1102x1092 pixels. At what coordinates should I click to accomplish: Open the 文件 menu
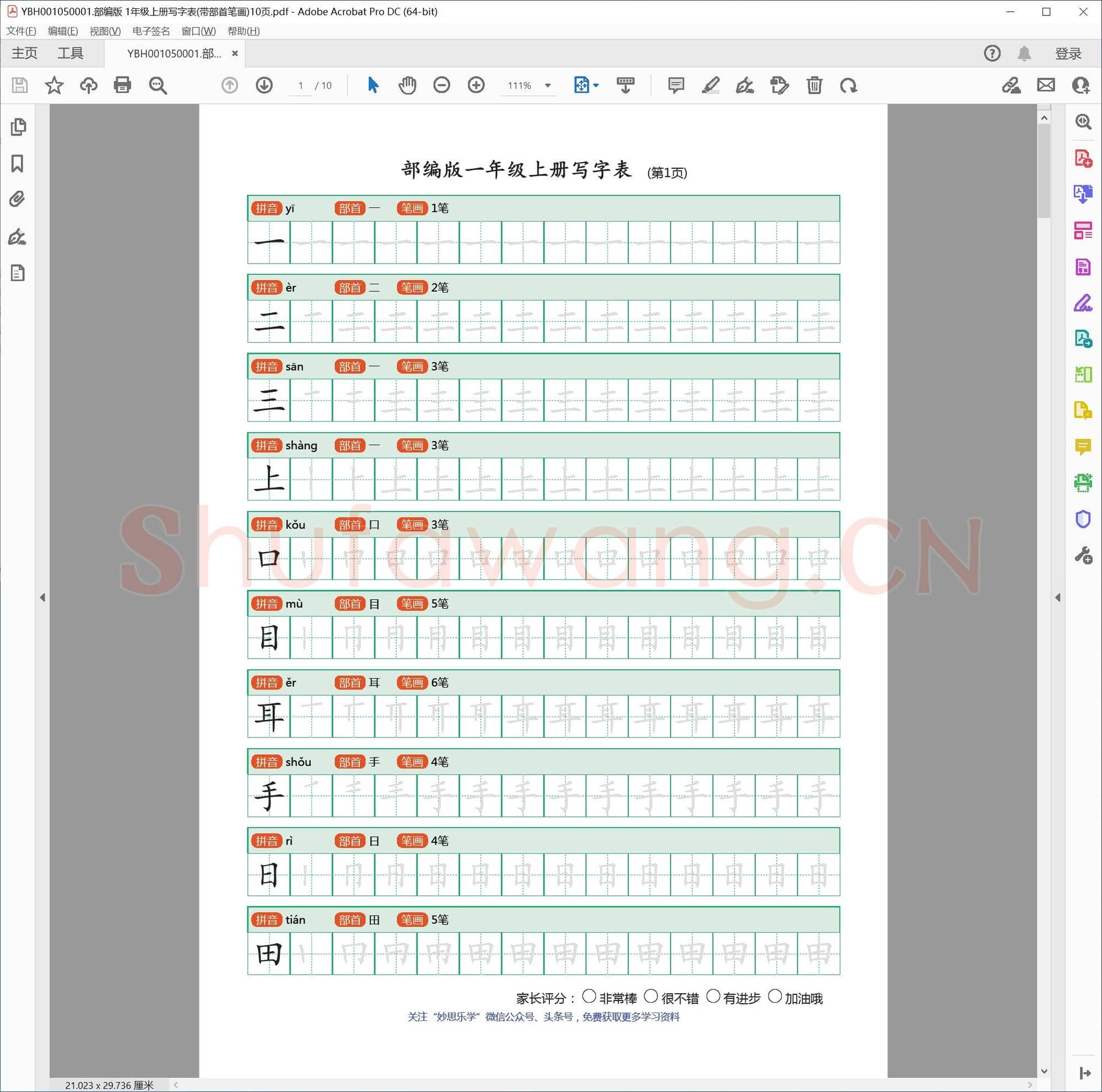[x=20, y=31]
